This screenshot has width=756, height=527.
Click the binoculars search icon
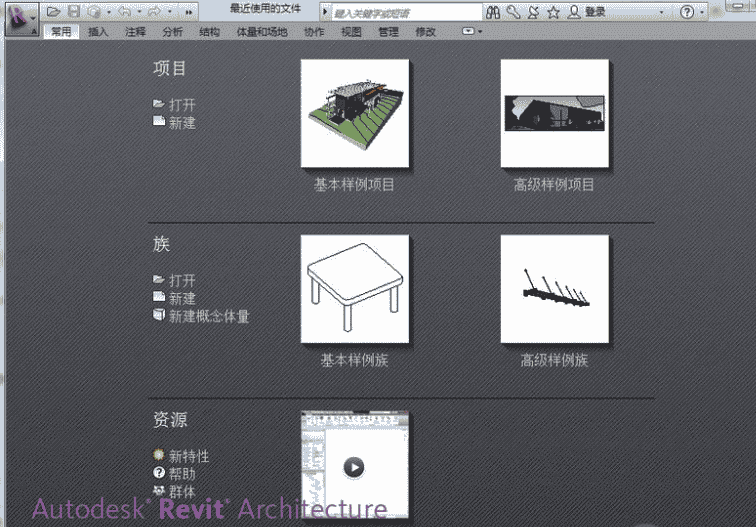(494, 12)
